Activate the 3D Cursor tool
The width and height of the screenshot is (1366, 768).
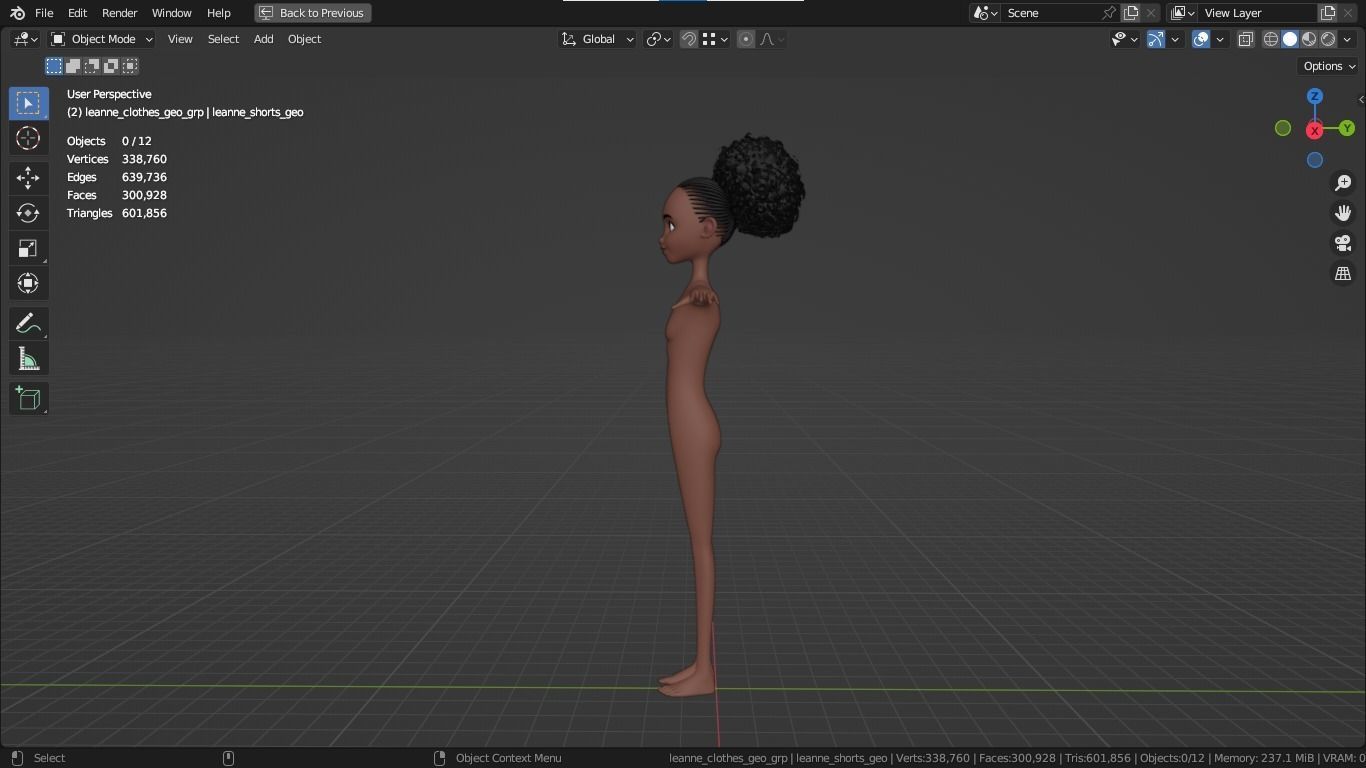pyautogui.click(x=28, y=138)
